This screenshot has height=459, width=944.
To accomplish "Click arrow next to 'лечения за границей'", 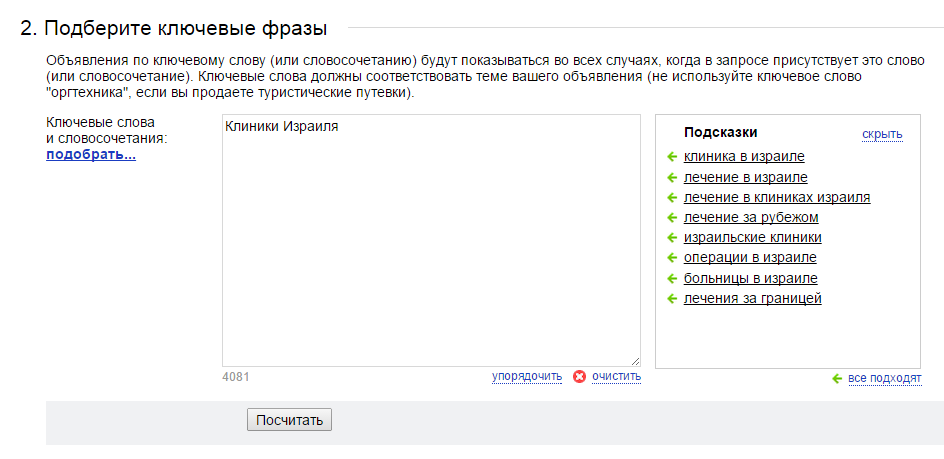I will [672, 299].
